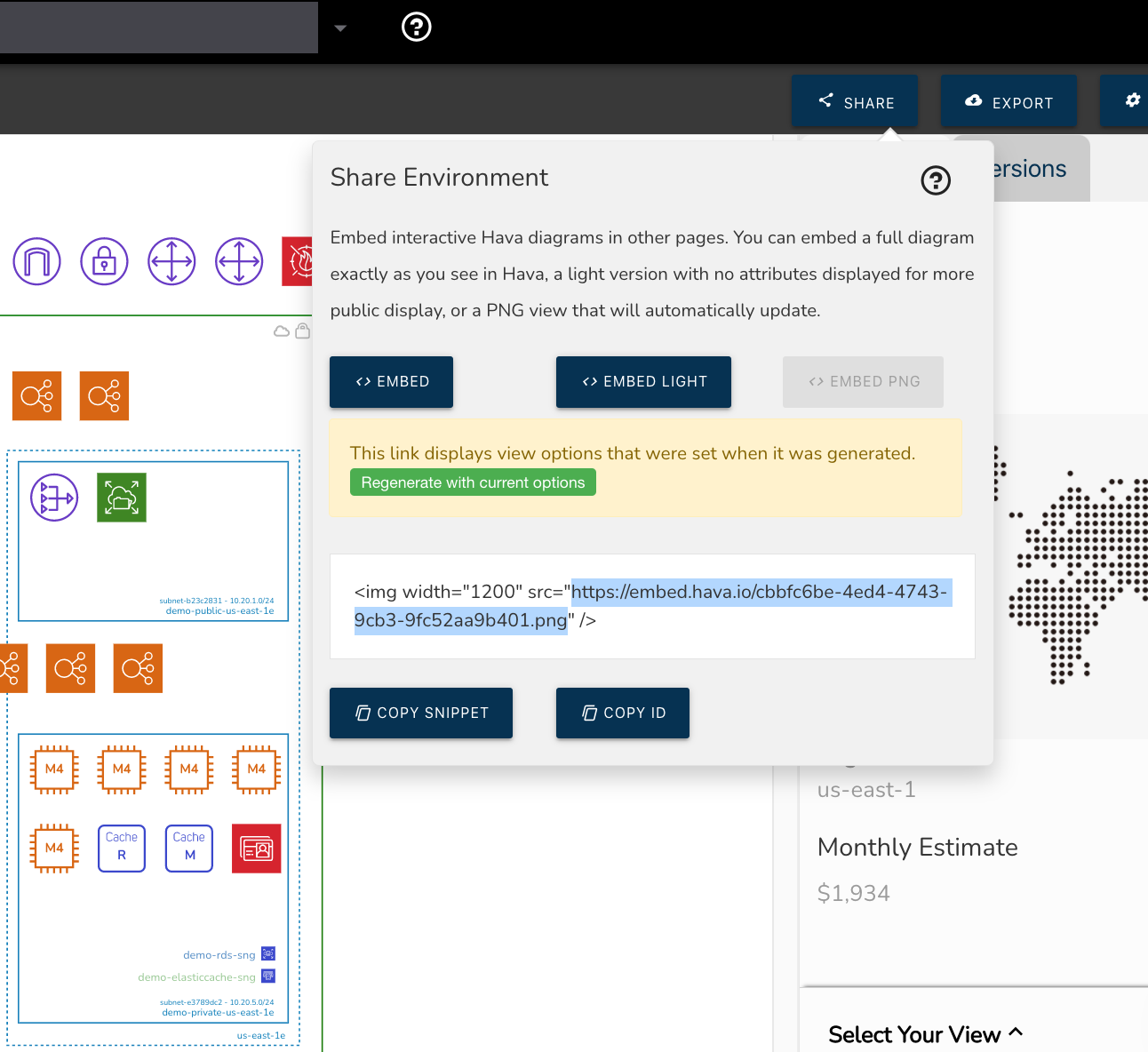The height and width of the screenshot is (1052, 1148).
Task: Click the help question mark in Share Environment dialog
Action: click(935, 180)
